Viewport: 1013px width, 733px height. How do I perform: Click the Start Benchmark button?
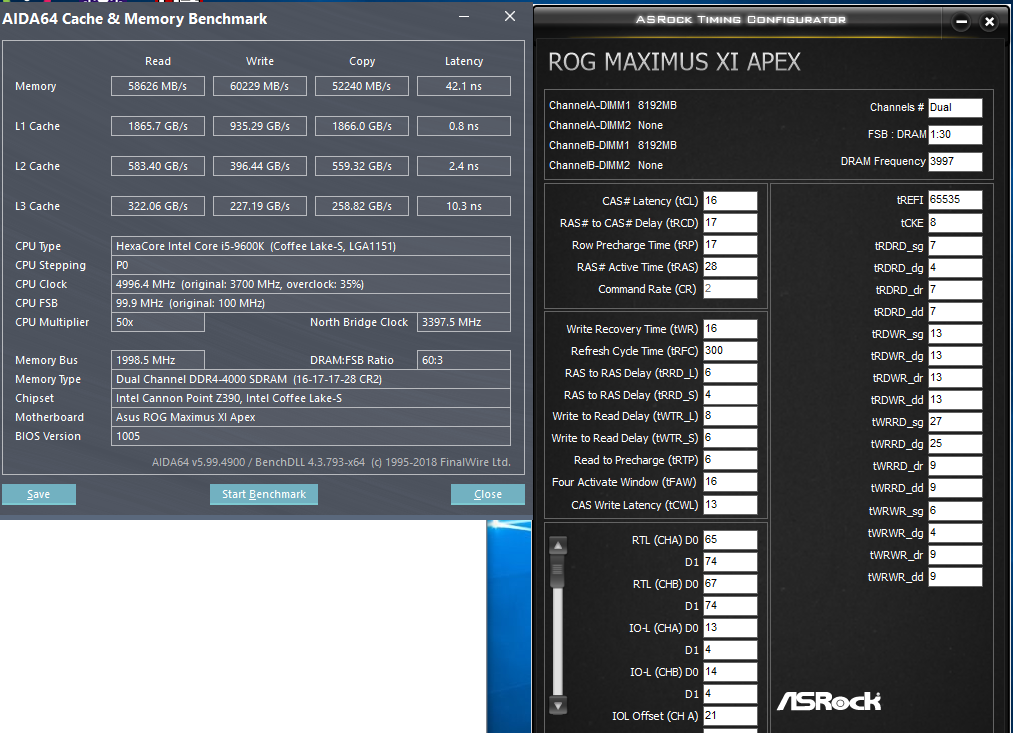point(264,494)
